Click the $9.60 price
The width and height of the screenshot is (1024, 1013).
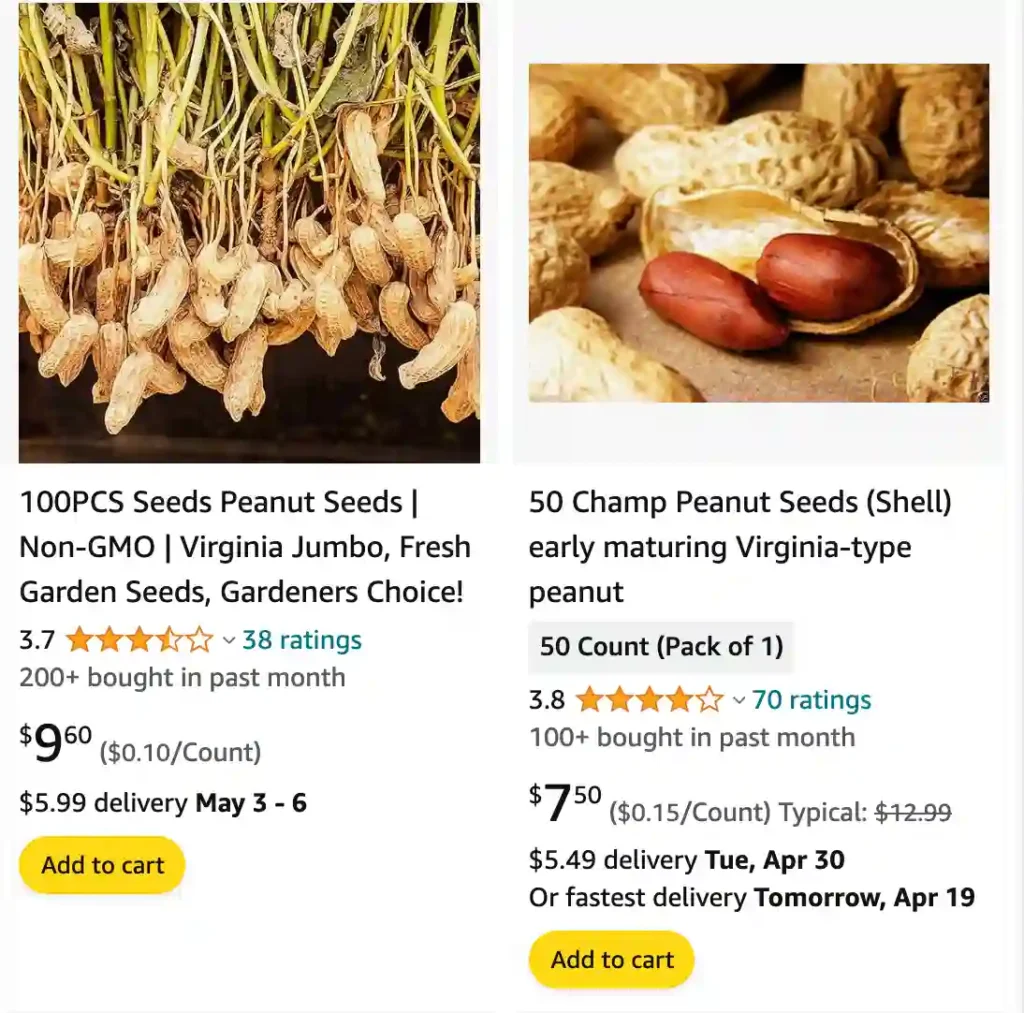coord(56,744)
